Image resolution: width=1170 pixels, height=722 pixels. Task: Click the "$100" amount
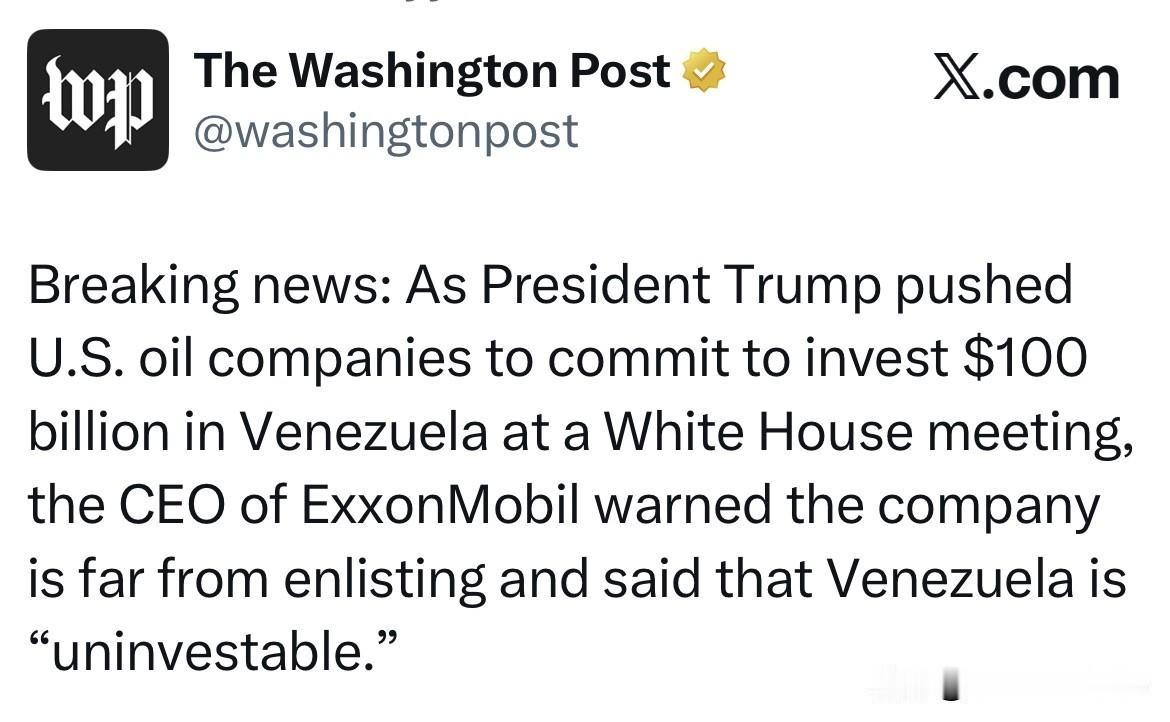pos(1024,359)
